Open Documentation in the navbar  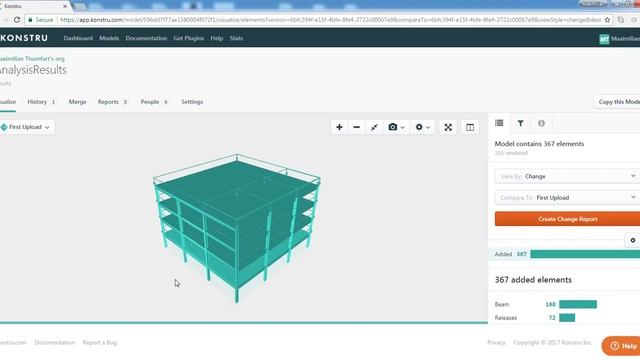146,38
